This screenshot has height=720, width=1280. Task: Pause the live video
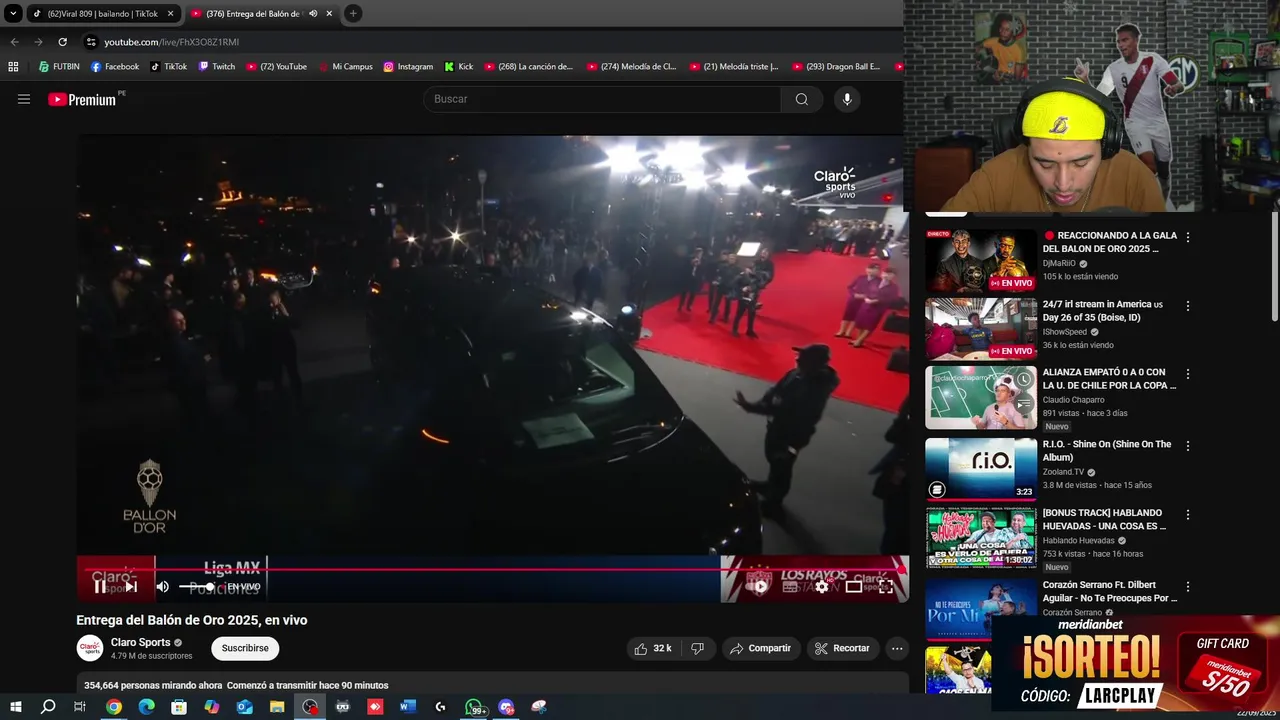pyautogui.click(x=100, y=587)
